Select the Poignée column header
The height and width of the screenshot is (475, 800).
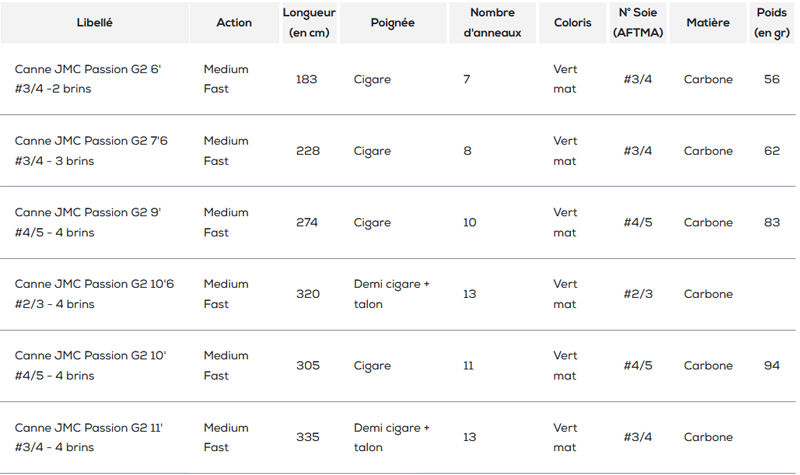click(x=392, y=22)
